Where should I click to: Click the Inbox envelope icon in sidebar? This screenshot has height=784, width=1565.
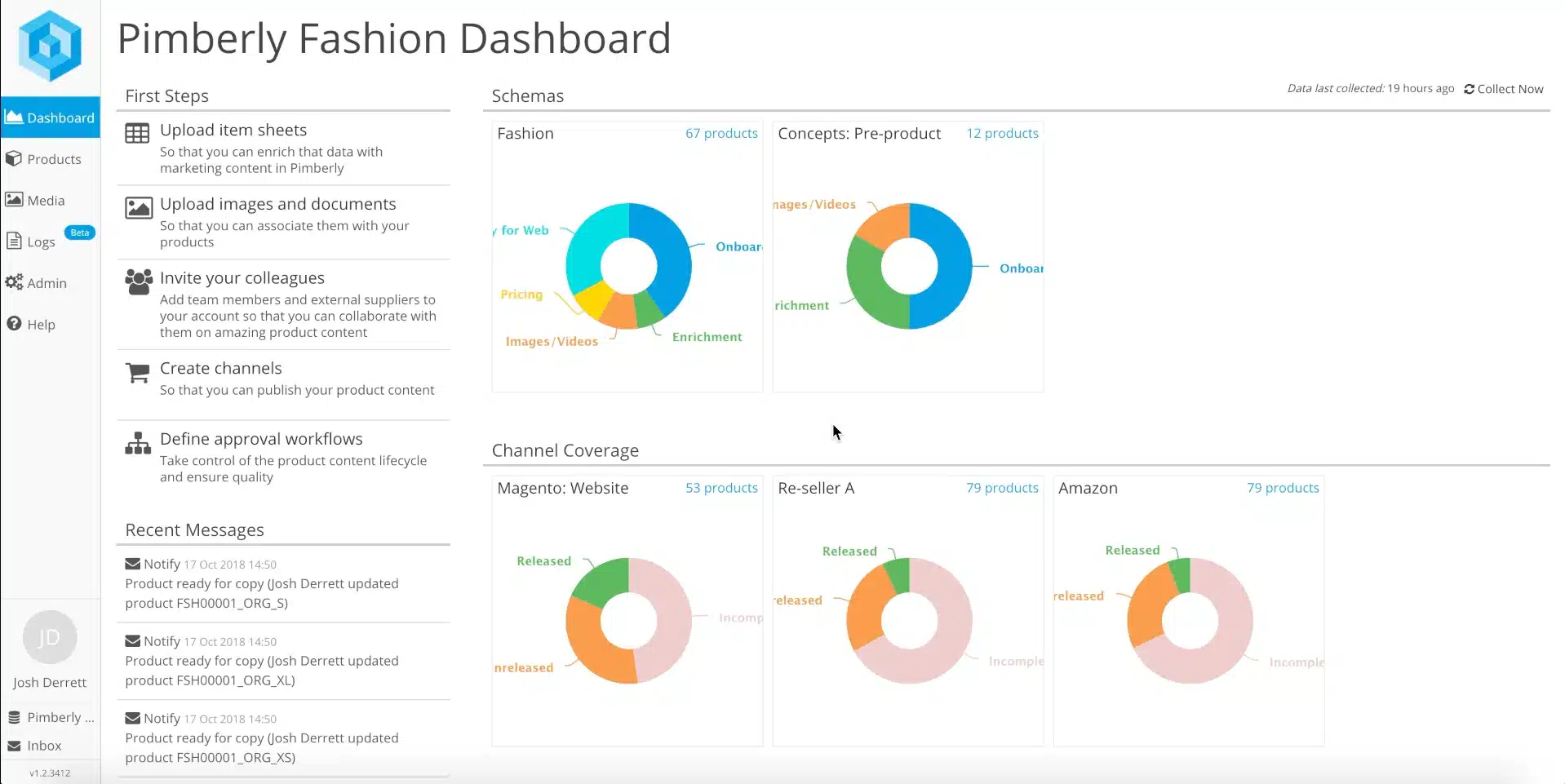click(x=14, y=746)
